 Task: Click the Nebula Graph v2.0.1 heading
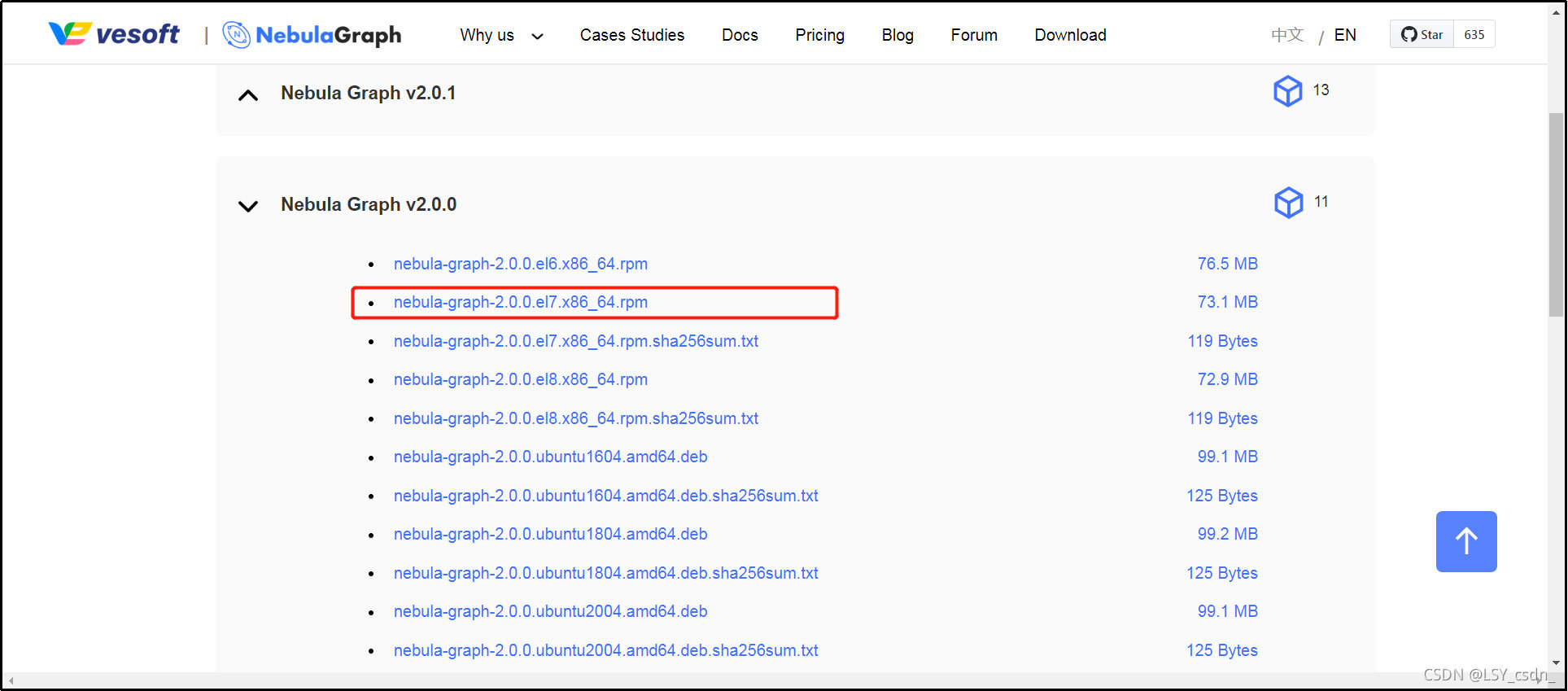(368, 93)
